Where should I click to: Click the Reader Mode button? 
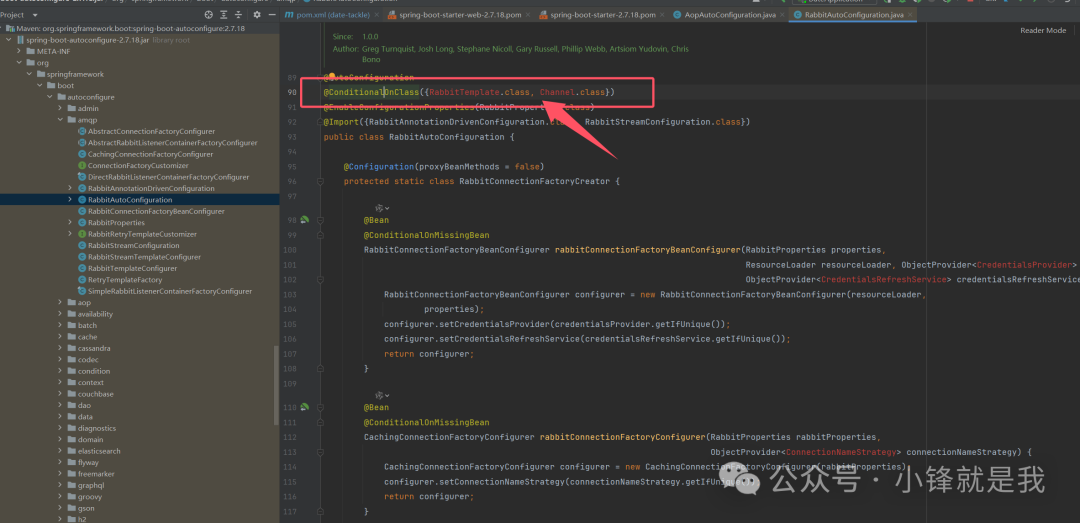1043,30
